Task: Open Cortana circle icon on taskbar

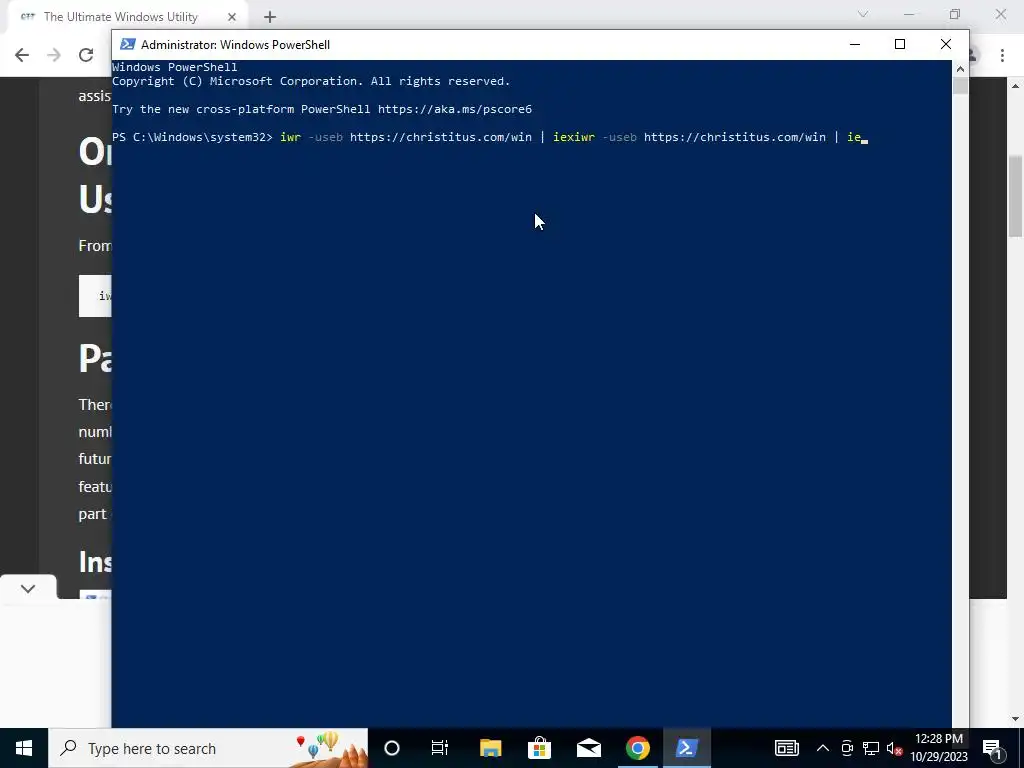Action: [x=392, y=748]
